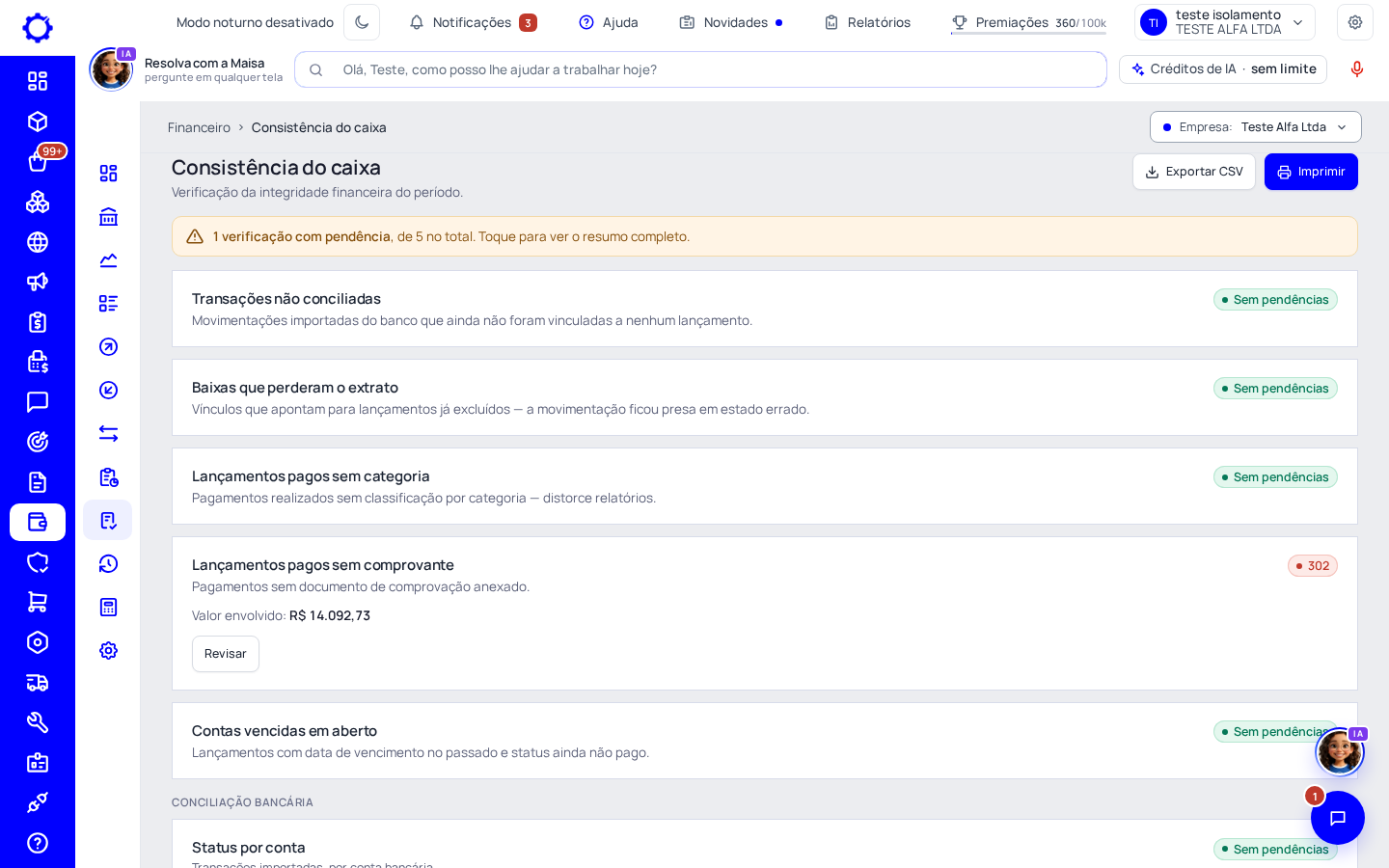This screenshot has width=1389, height=868.
Task: Click the value R$ 14.092,73
Action: coord(330,615)
